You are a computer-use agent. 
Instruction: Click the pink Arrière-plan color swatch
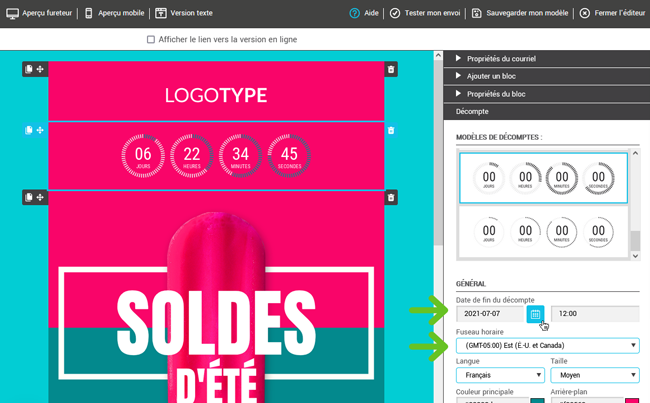tap(632, 401)
